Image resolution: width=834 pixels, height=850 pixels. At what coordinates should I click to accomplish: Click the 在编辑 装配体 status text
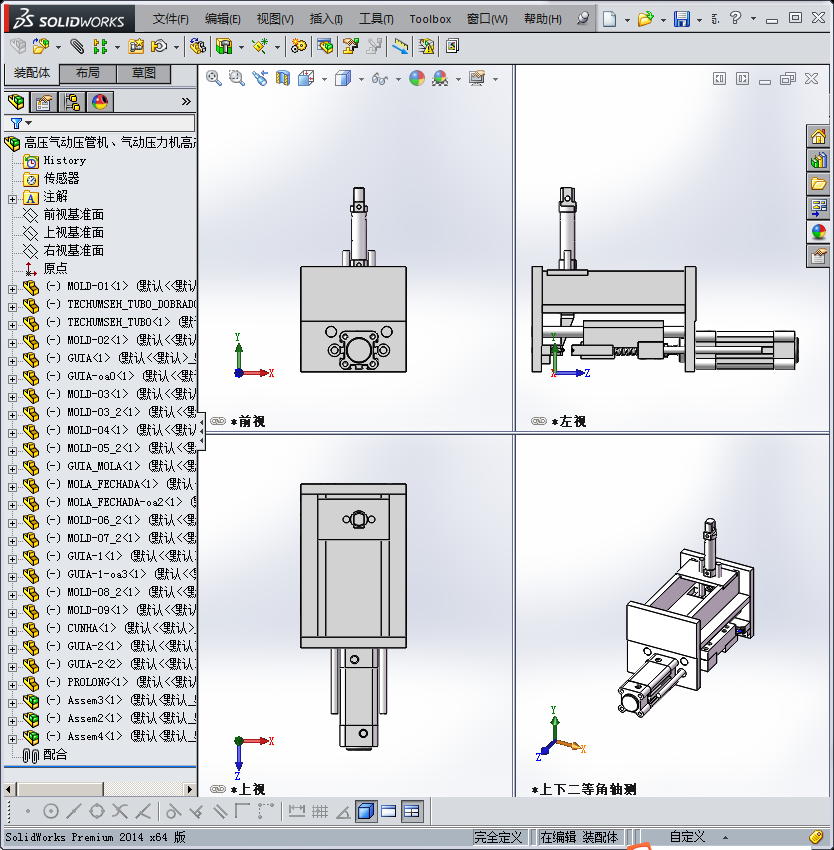coord(579,837)
